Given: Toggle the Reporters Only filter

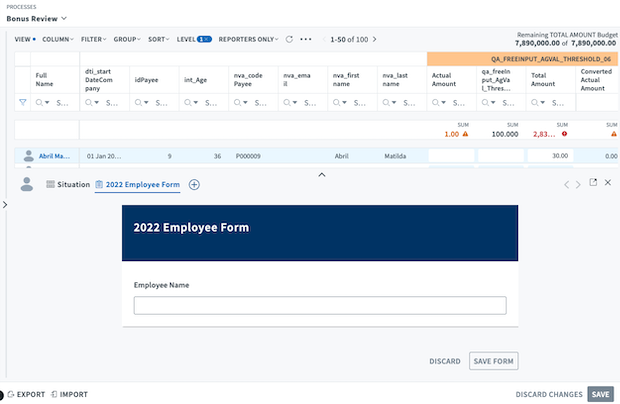Looking at the screenshot, I should coord(248,39).
